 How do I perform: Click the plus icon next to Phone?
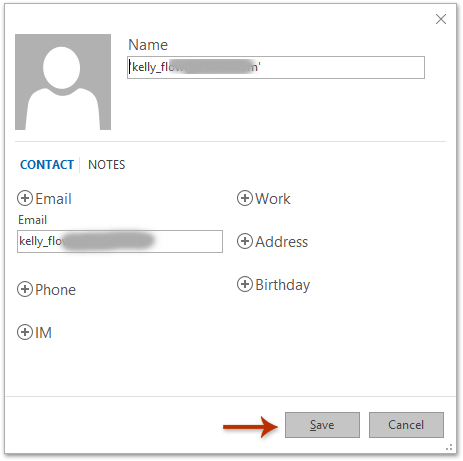25,289
